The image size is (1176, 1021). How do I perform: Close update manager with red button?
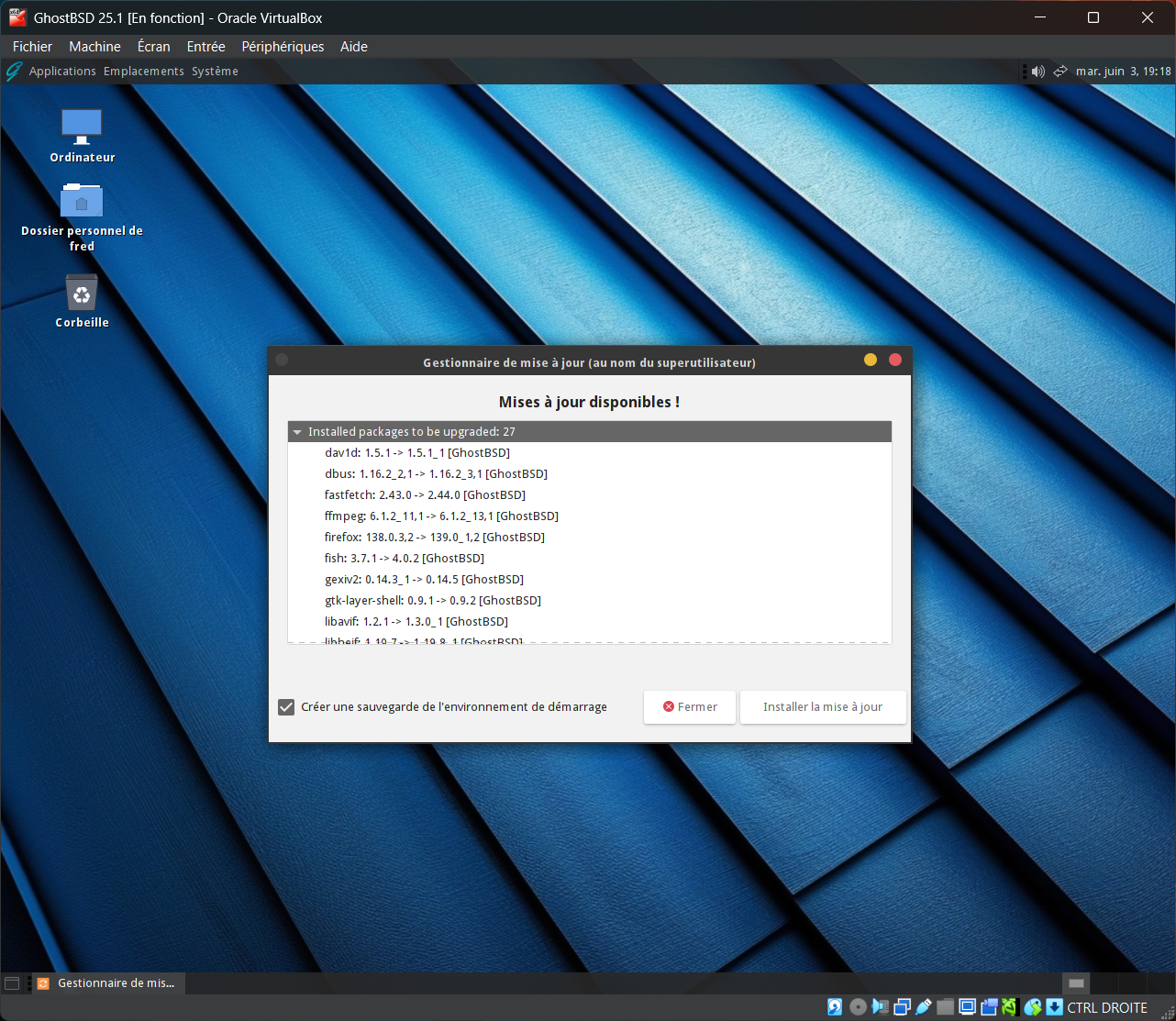(x=895, y=360)
